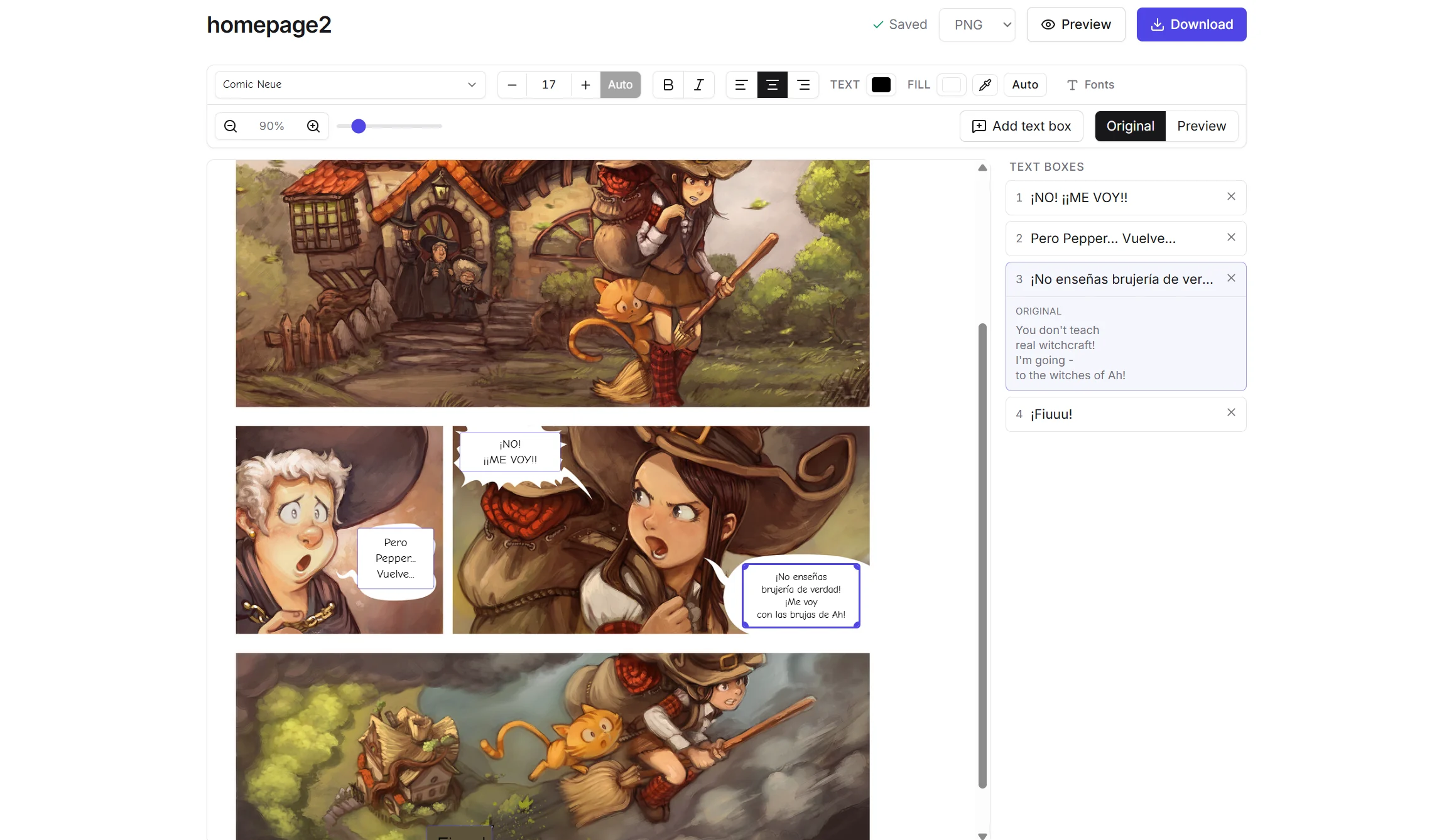1454x840 pixels.
Task: Click the canvas scrollbar down arrow
Action: 982,836
